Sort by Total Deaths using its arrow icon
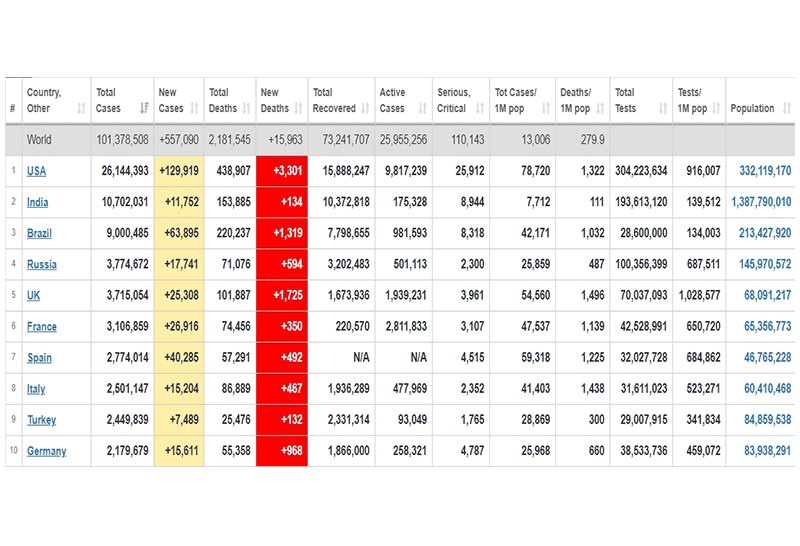Viewport: 800px width, 546px height. pyautogui.click(x=247, y=108)
